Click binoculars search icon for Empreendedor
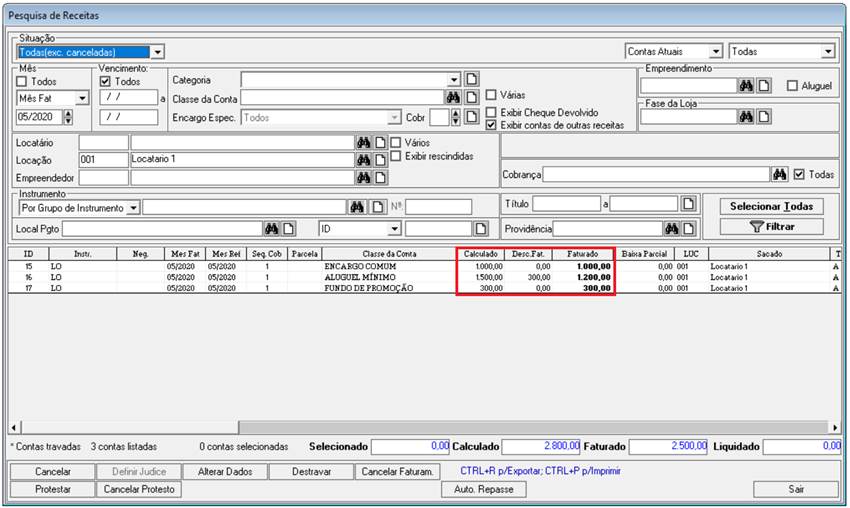The width and height of the screenshot is (850, 508). pyautogui.click(x=363, y=177)
